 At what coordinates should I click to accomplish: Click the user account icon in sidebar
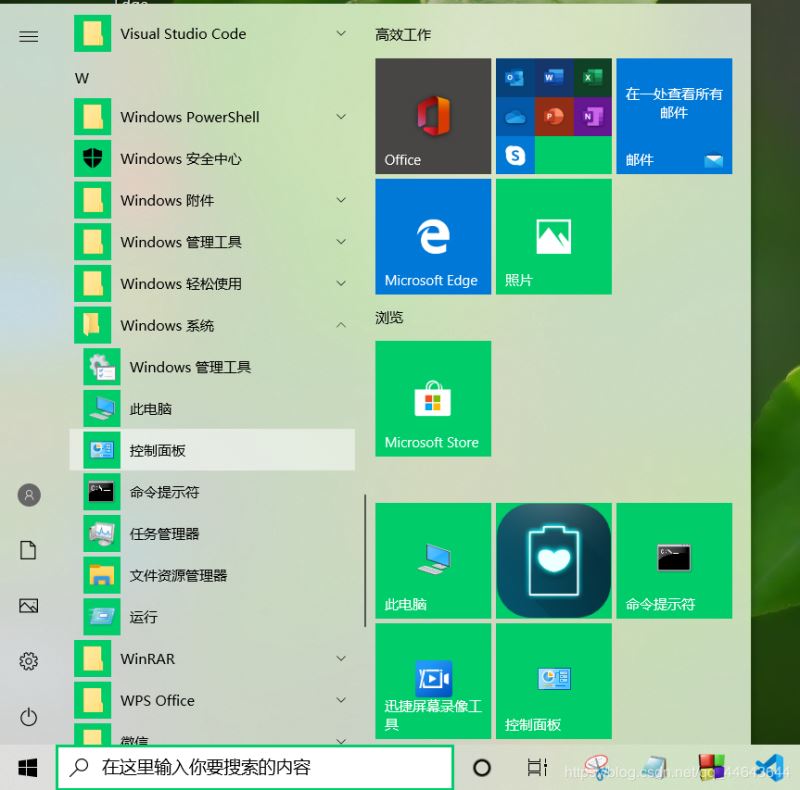pos(28,495)
